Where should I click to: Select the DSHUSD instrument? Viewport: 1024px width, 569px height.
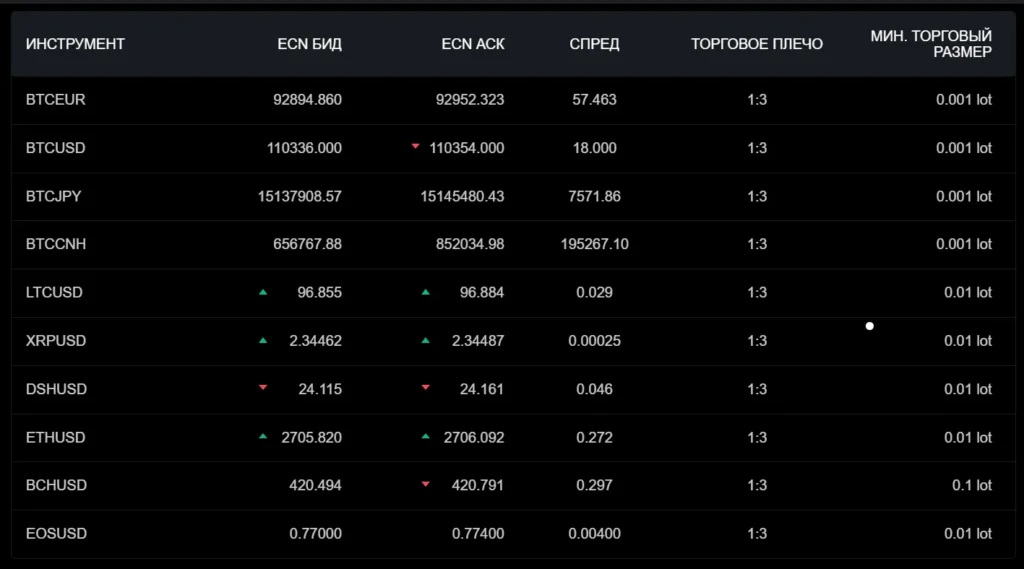[x=56, y=389]
